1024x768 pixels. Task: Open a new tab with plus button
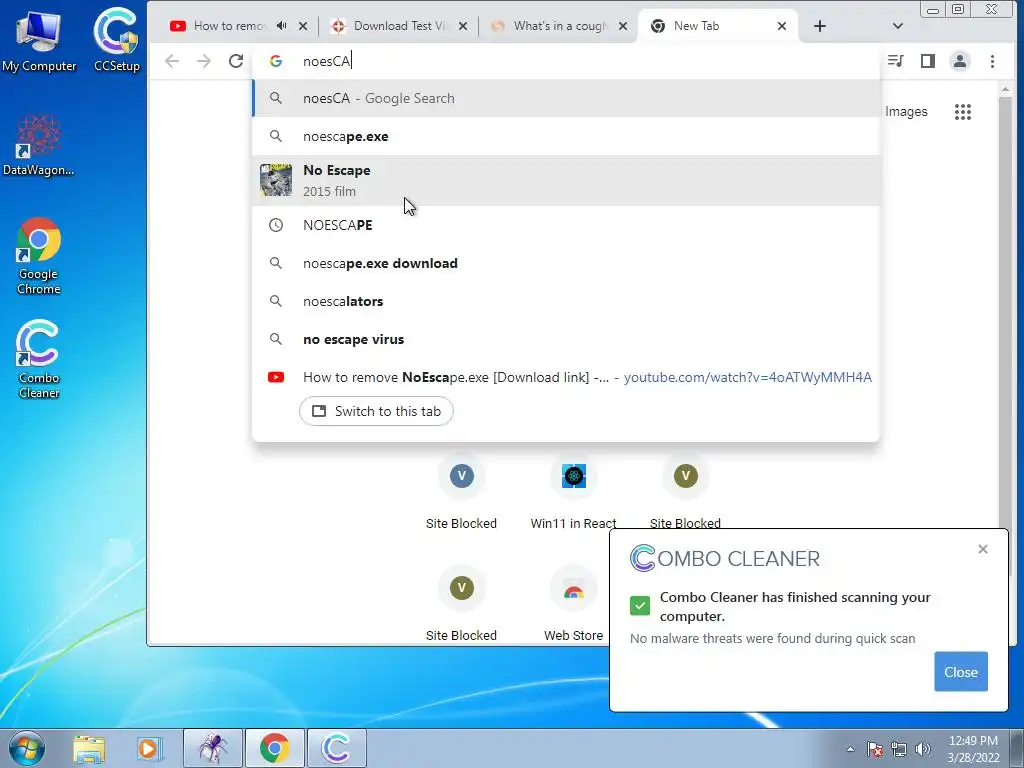[x=820, y=26]
